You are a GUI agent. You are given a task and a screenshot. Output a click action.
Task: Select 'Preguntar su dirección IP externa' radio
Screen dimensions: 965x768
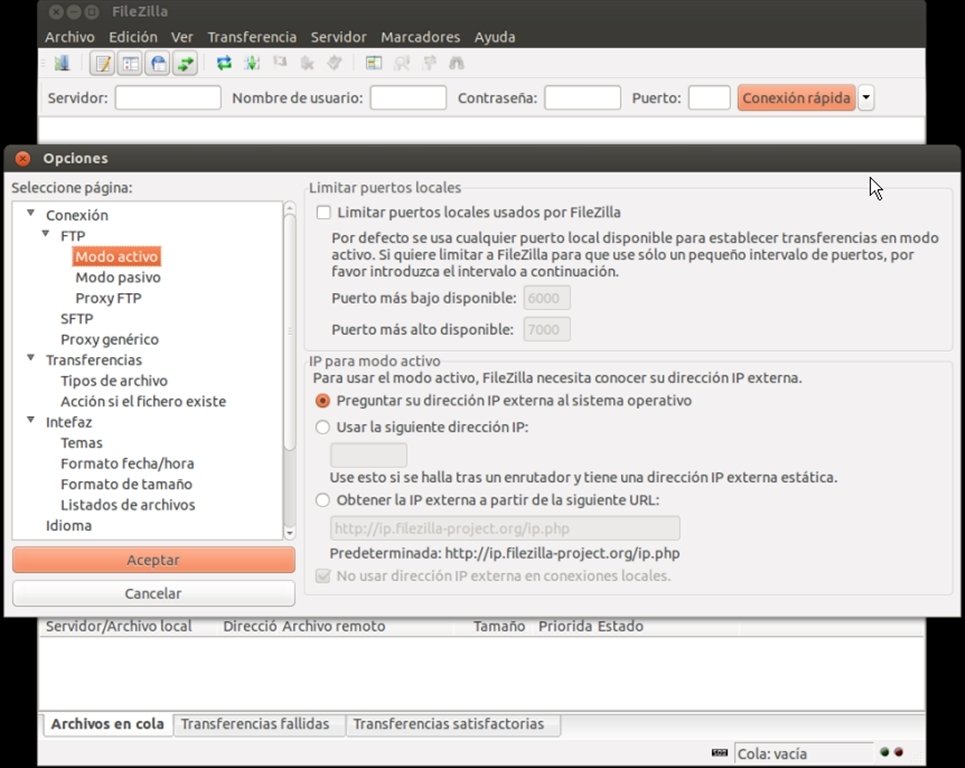322,401
